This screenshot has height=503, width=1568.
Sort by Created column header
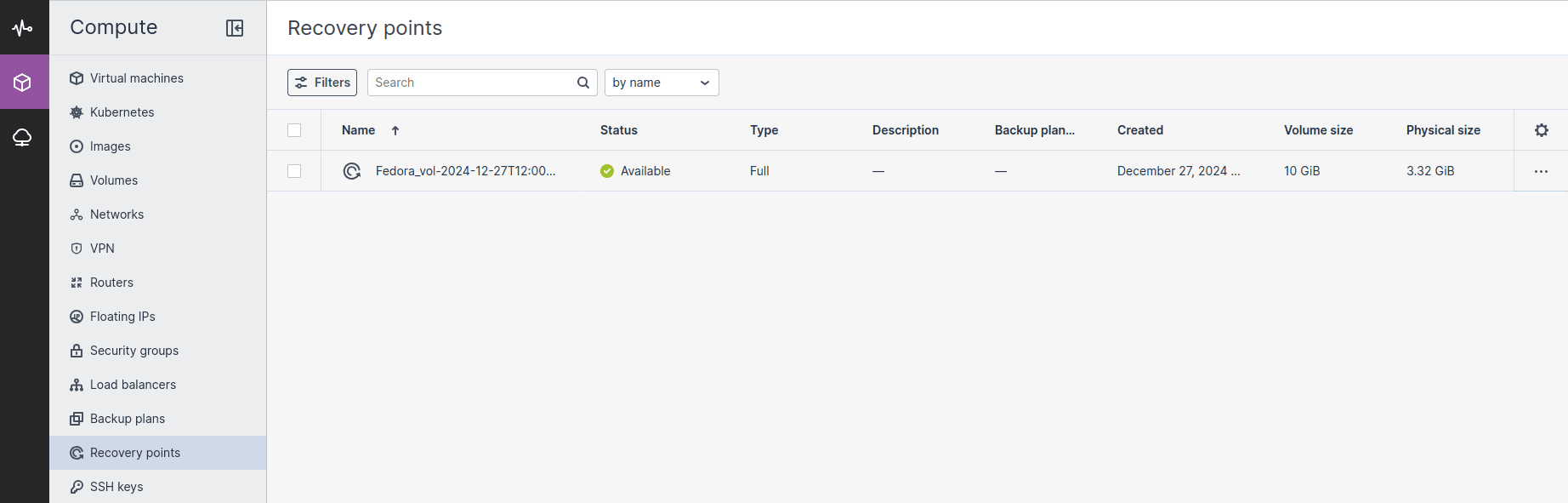[x=1140, y=130]
